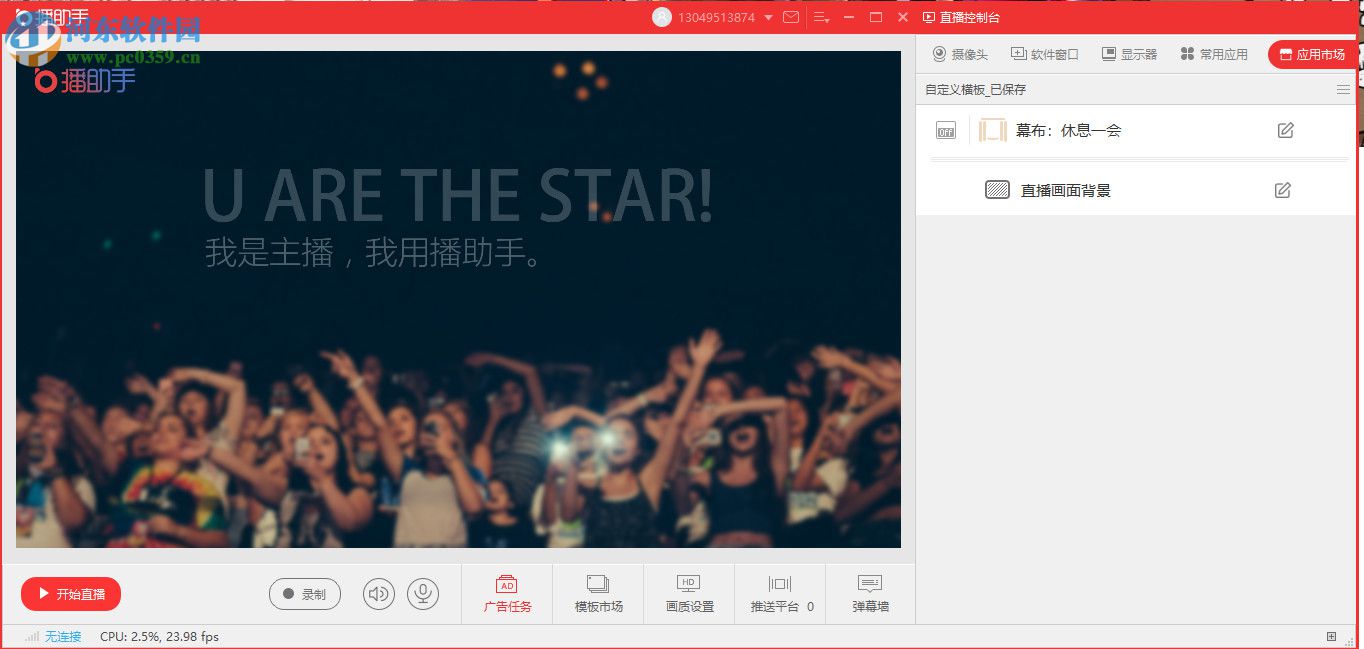Click the curtain icon of 幕布：休息一会

(x=993, y=130)
